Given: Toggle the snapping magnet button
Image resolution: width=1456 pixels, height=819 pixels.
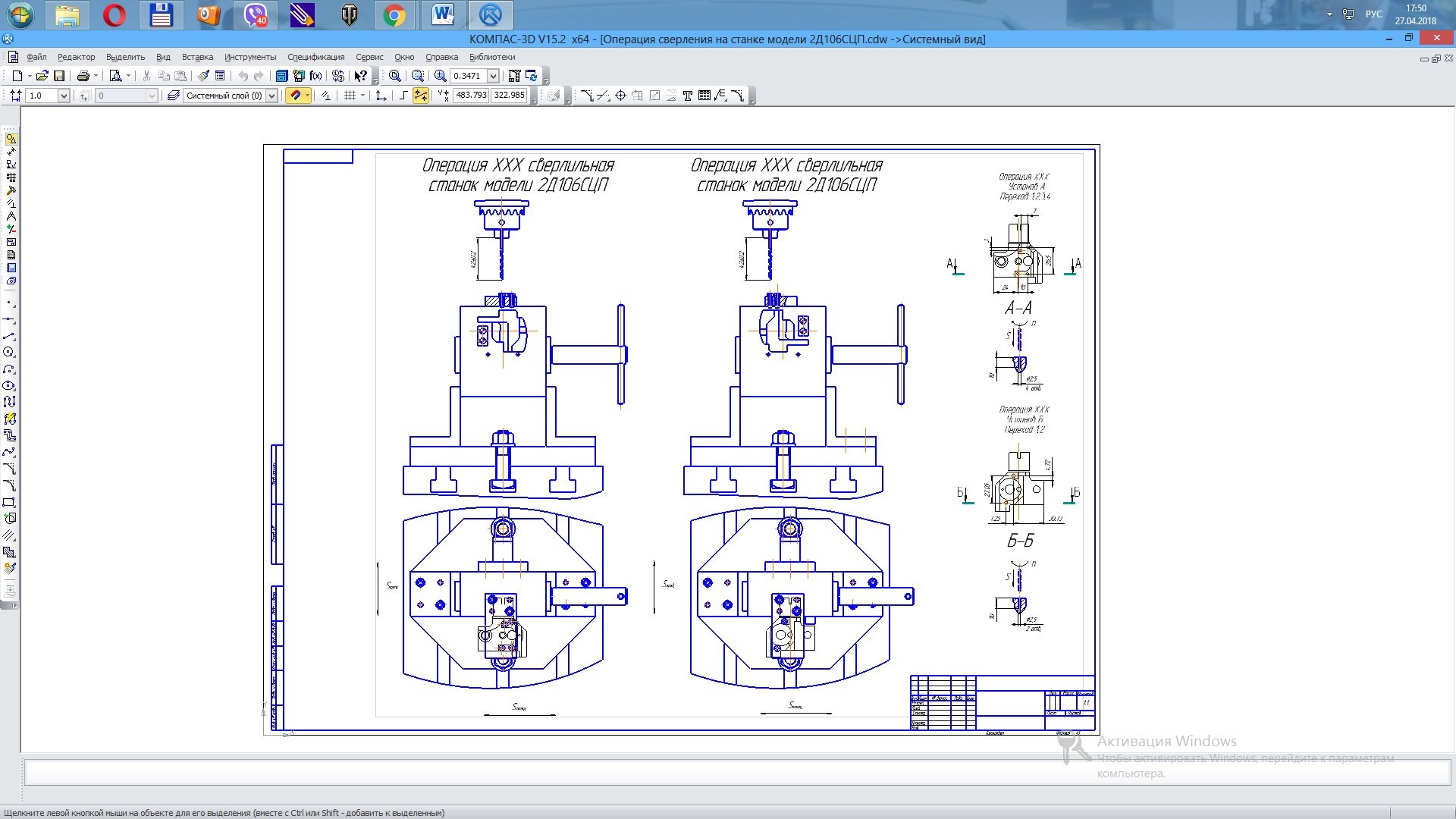Looking at the screenshot, I should coord(296,96).
